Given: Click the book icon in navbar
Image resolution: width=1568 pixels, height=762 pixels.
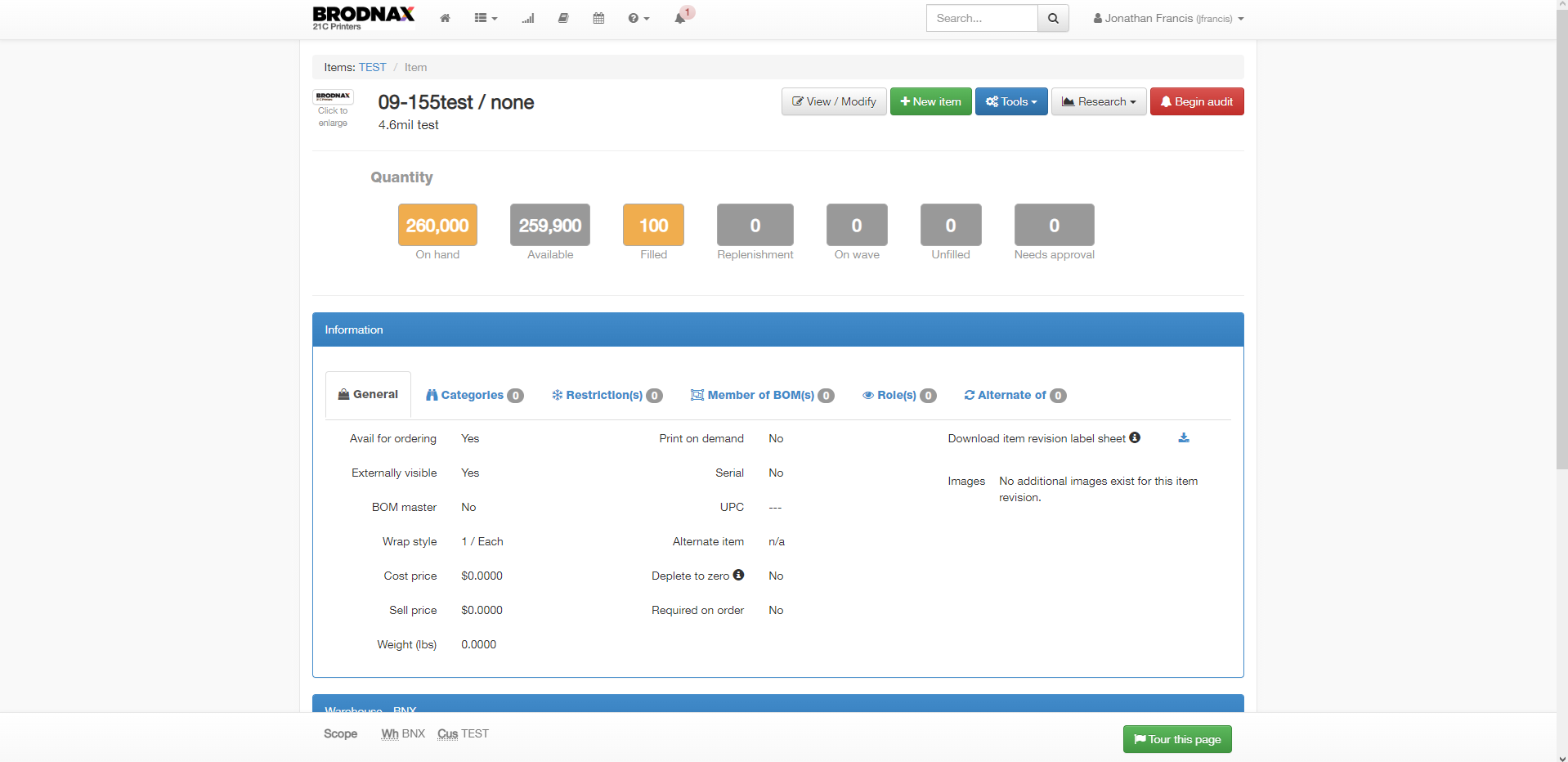Looking at the screenshot, I should [x=563, y=18].
